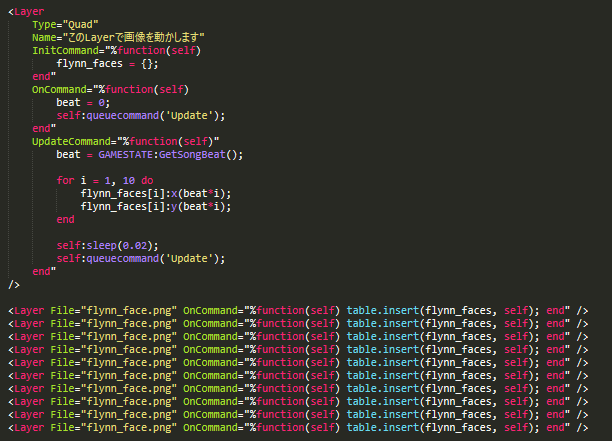The width and height of the screenshot is (612, 441).
Task: Click the UpdateCommand="%function(self)" line
Action: point(126,141)
